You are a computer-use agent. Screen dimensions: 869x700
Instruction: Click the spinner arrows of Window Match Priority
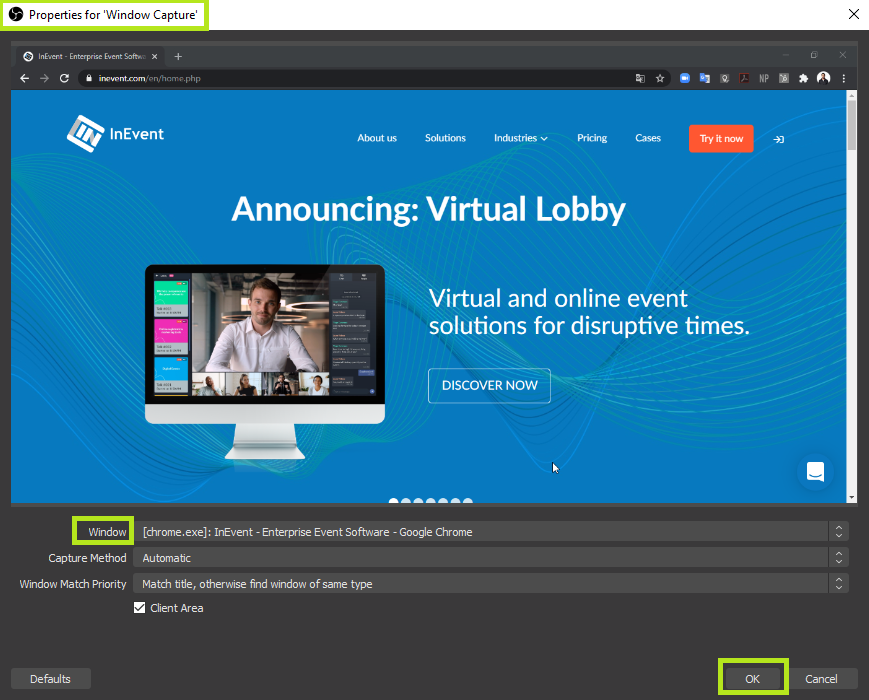tap(839, 584)
